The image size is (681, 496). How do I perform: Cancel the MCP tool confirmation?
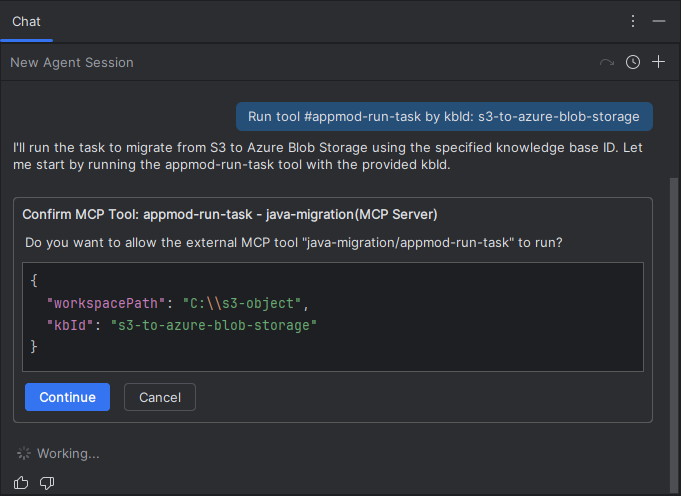click(160, 397)
